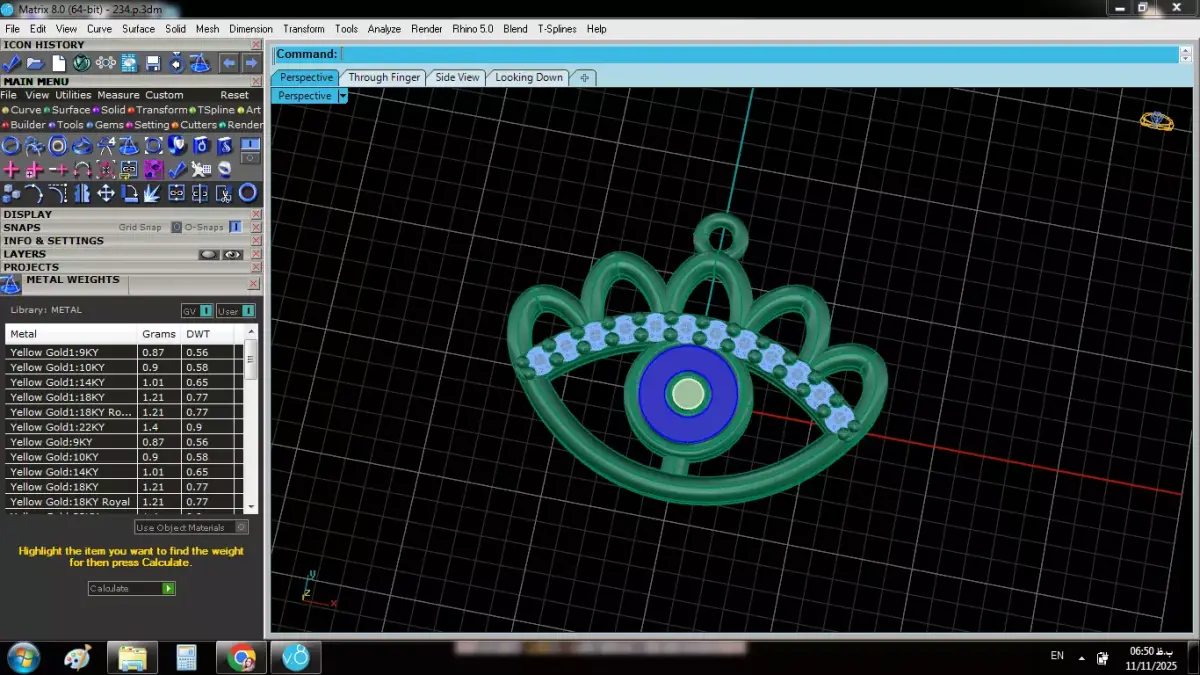This screenshot has height=675, width=1200.
Task: Open the Custom menu in Main Menu
Action: tap(164, 95)
